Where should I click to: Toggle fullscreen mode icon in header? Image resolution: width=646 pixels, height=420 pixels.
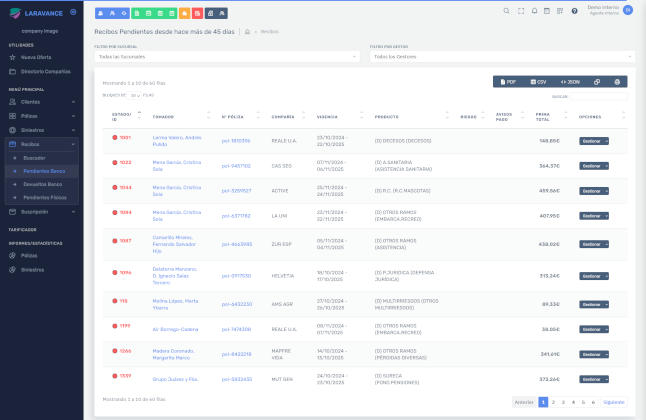520,10
